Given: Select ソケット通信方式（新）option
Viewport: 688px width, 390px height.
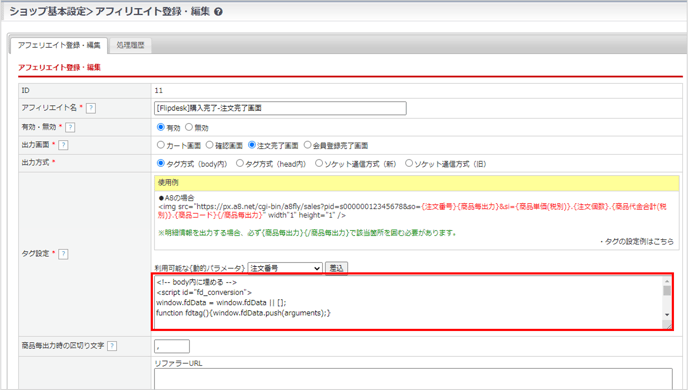Looking at the screenshot, I should (x=319, y=163).
